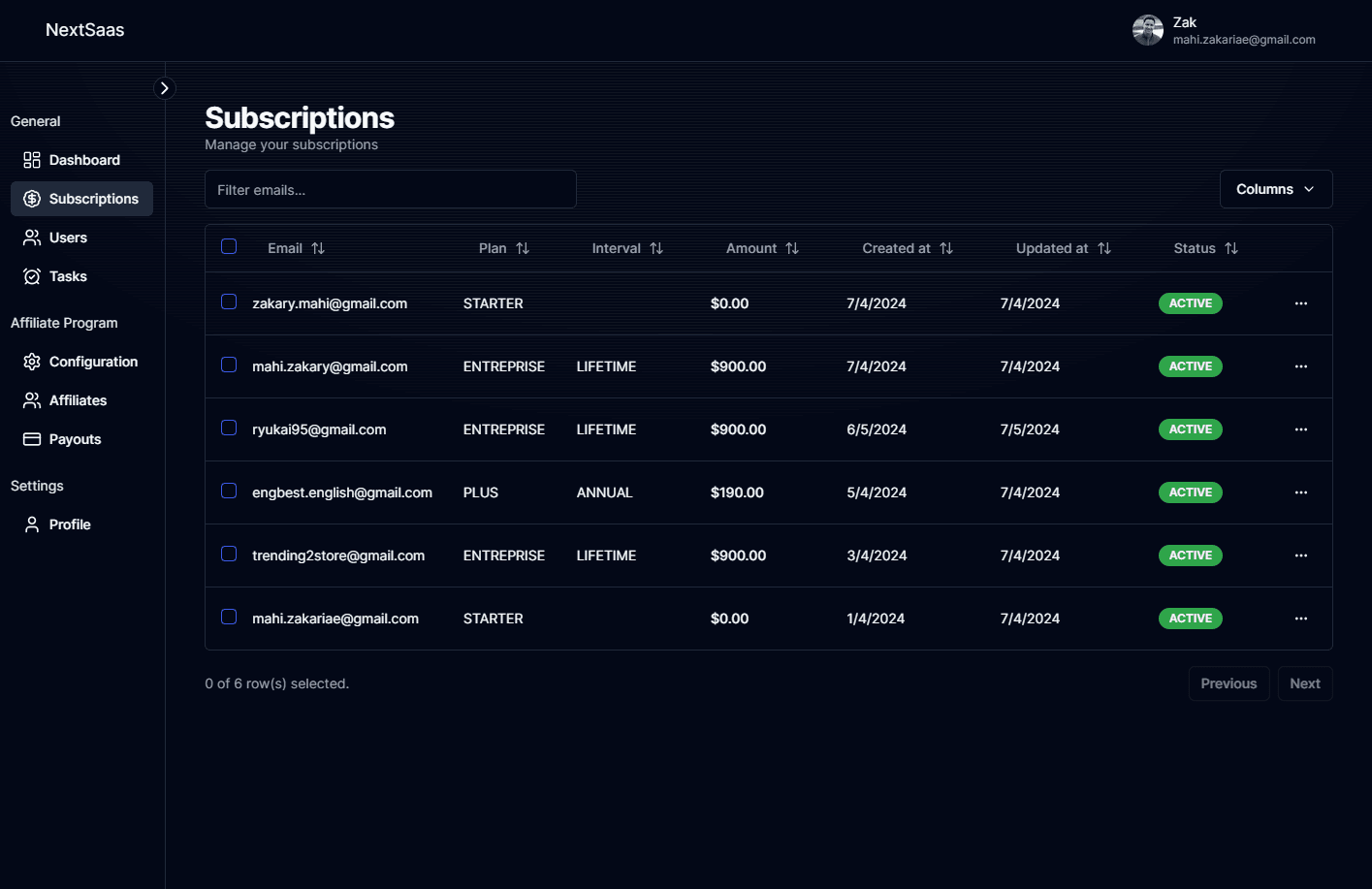This screenshot has width=1372, height=889.
Task: Click the Filter emails input field
Action: tap(390, 188)
